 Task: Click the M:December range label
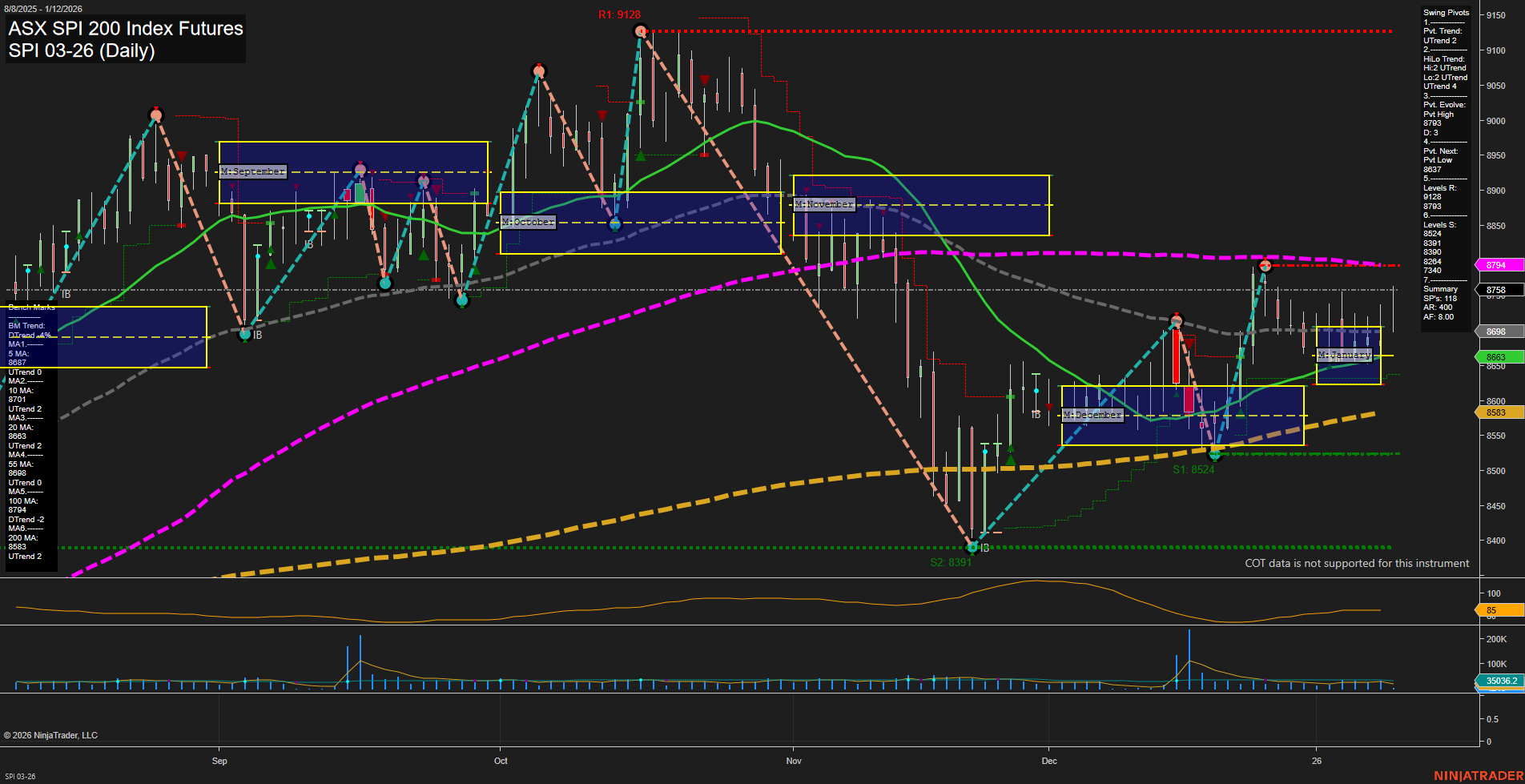pyautogui.click(x=1093, y=415)
